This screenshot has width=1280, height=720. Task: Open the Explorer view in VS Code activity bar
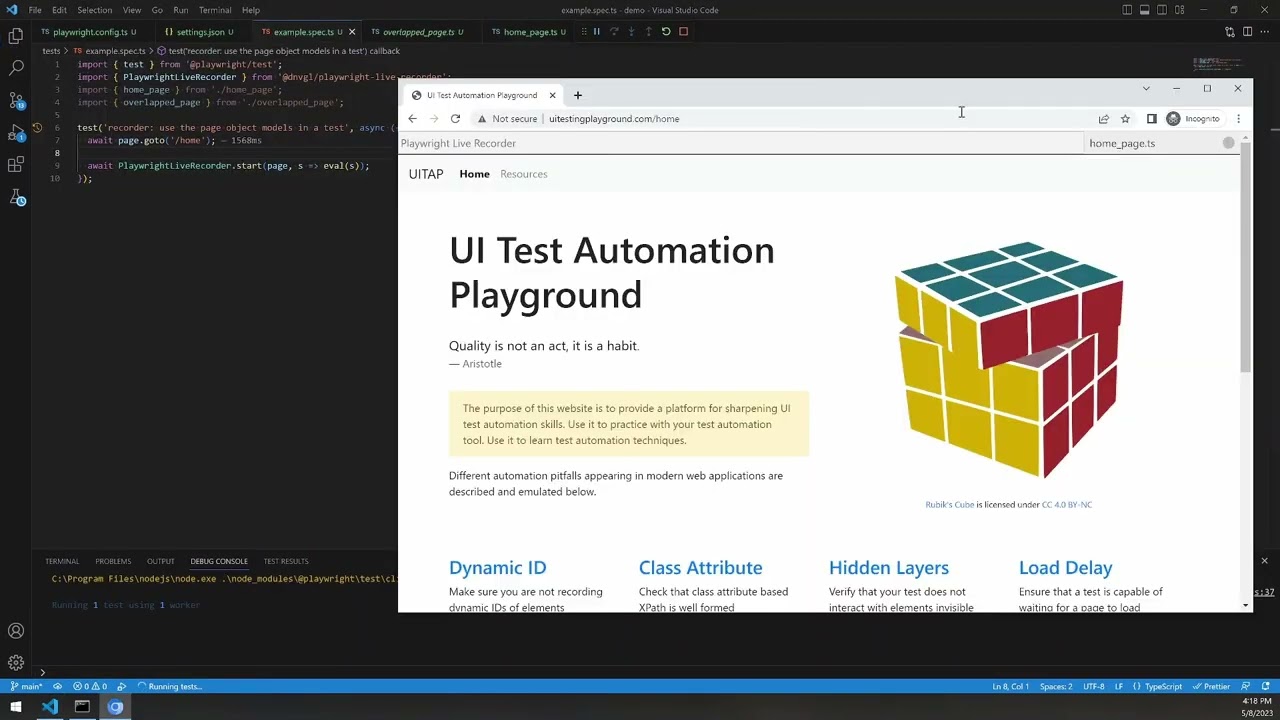click(x=16, y=36)
